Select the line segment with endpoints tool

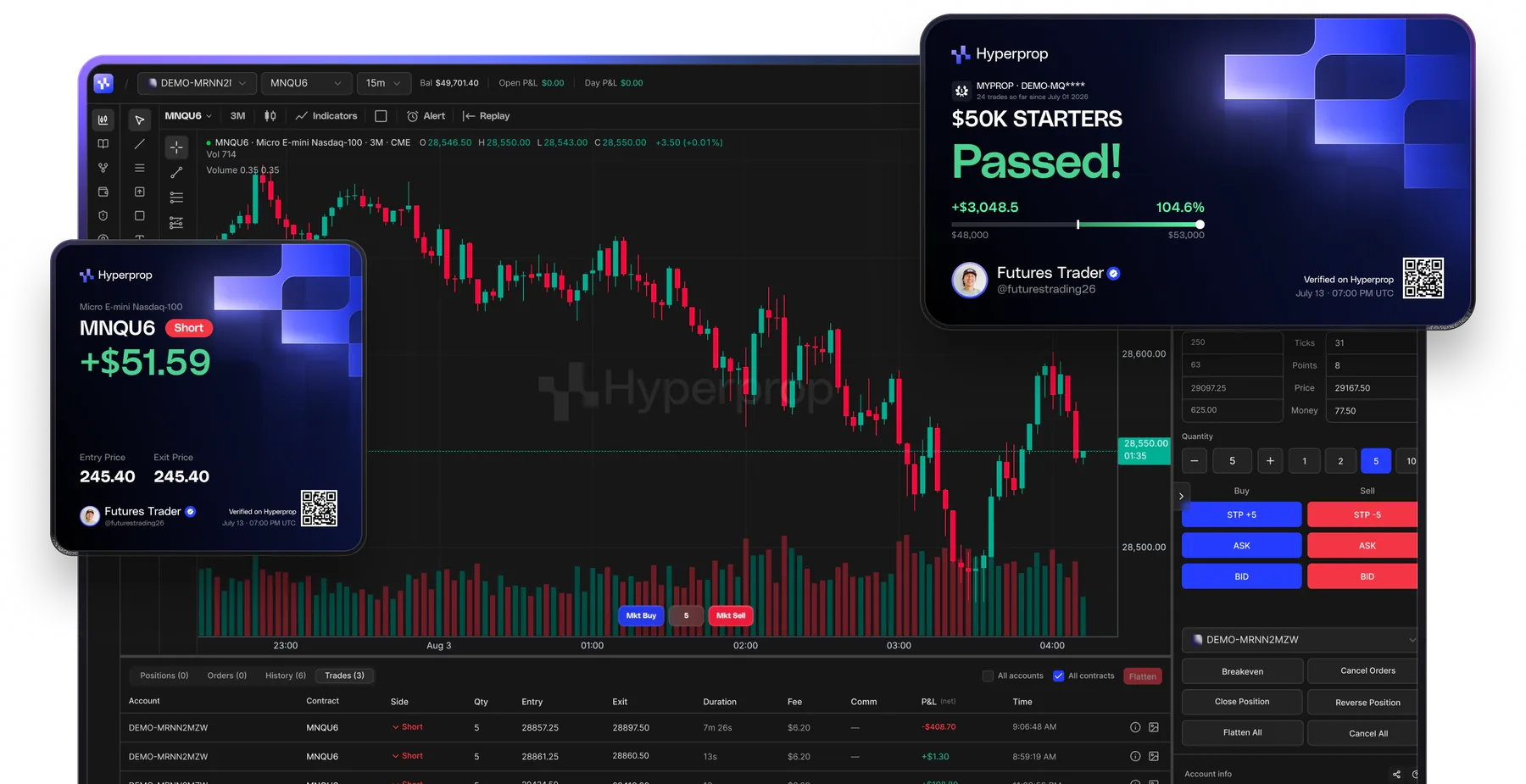coord(176,172)
